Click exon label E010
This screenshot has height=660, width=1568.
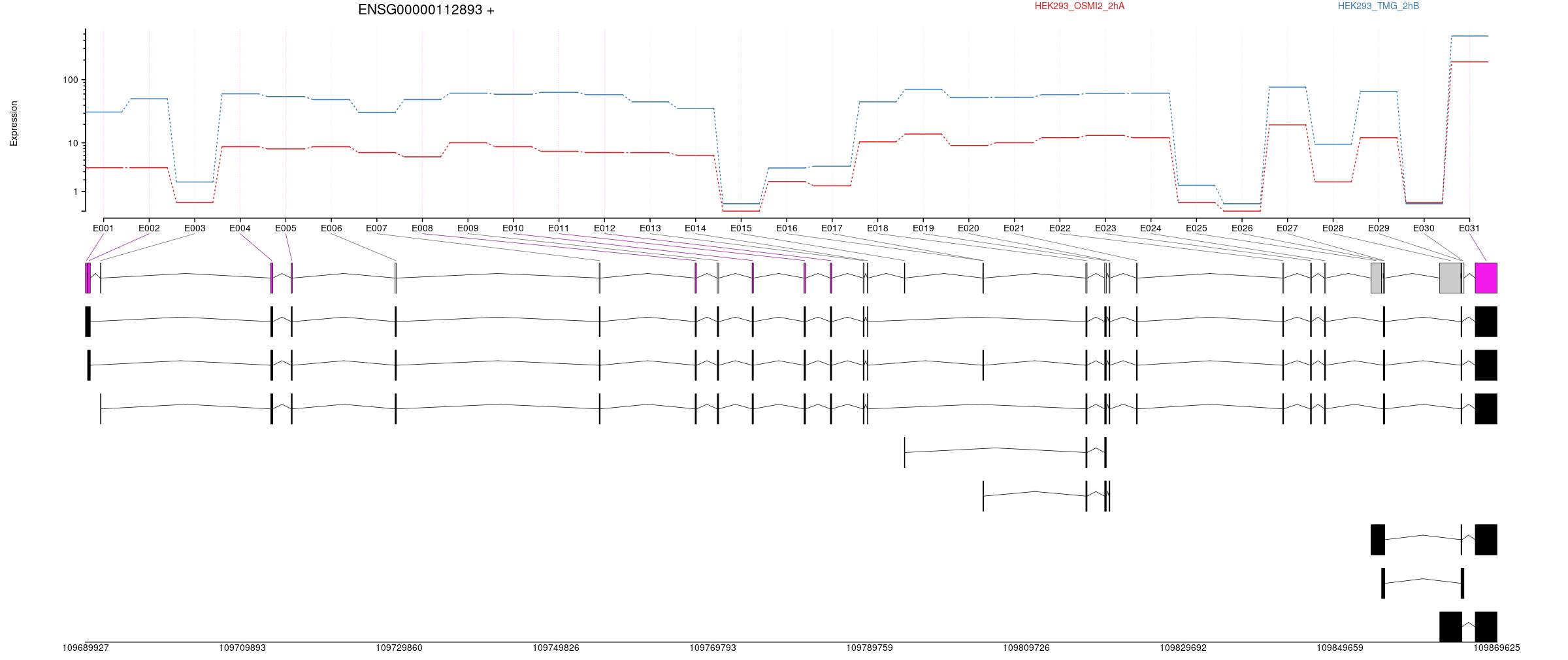[x=513, y=228]
